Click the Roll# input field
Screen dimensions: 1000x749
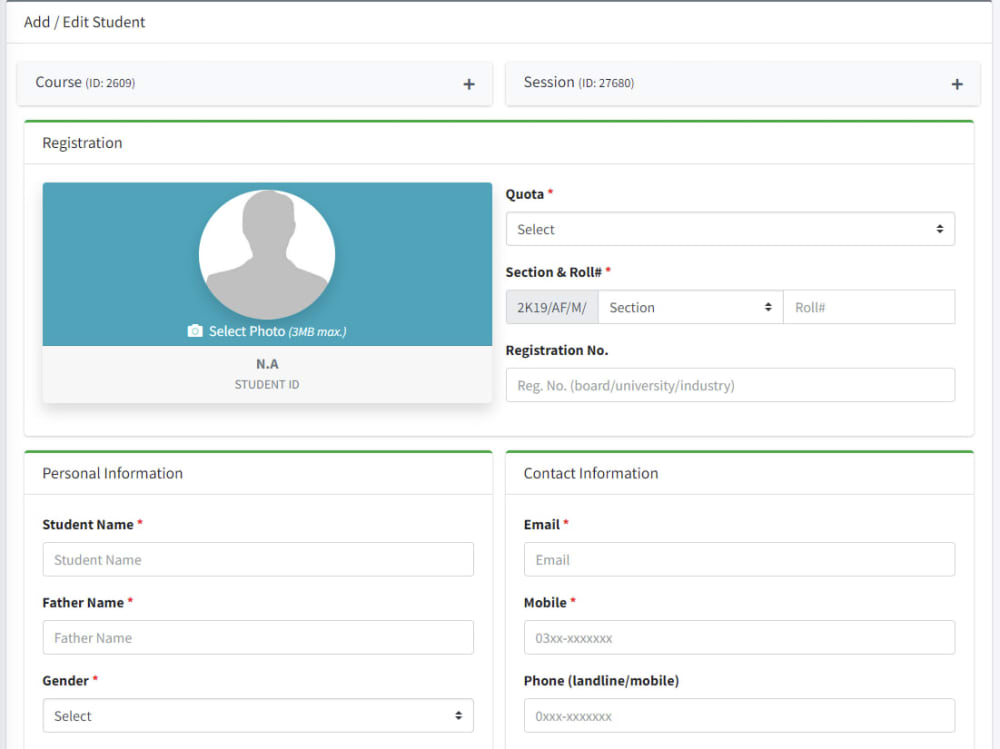tap(869, 308)
